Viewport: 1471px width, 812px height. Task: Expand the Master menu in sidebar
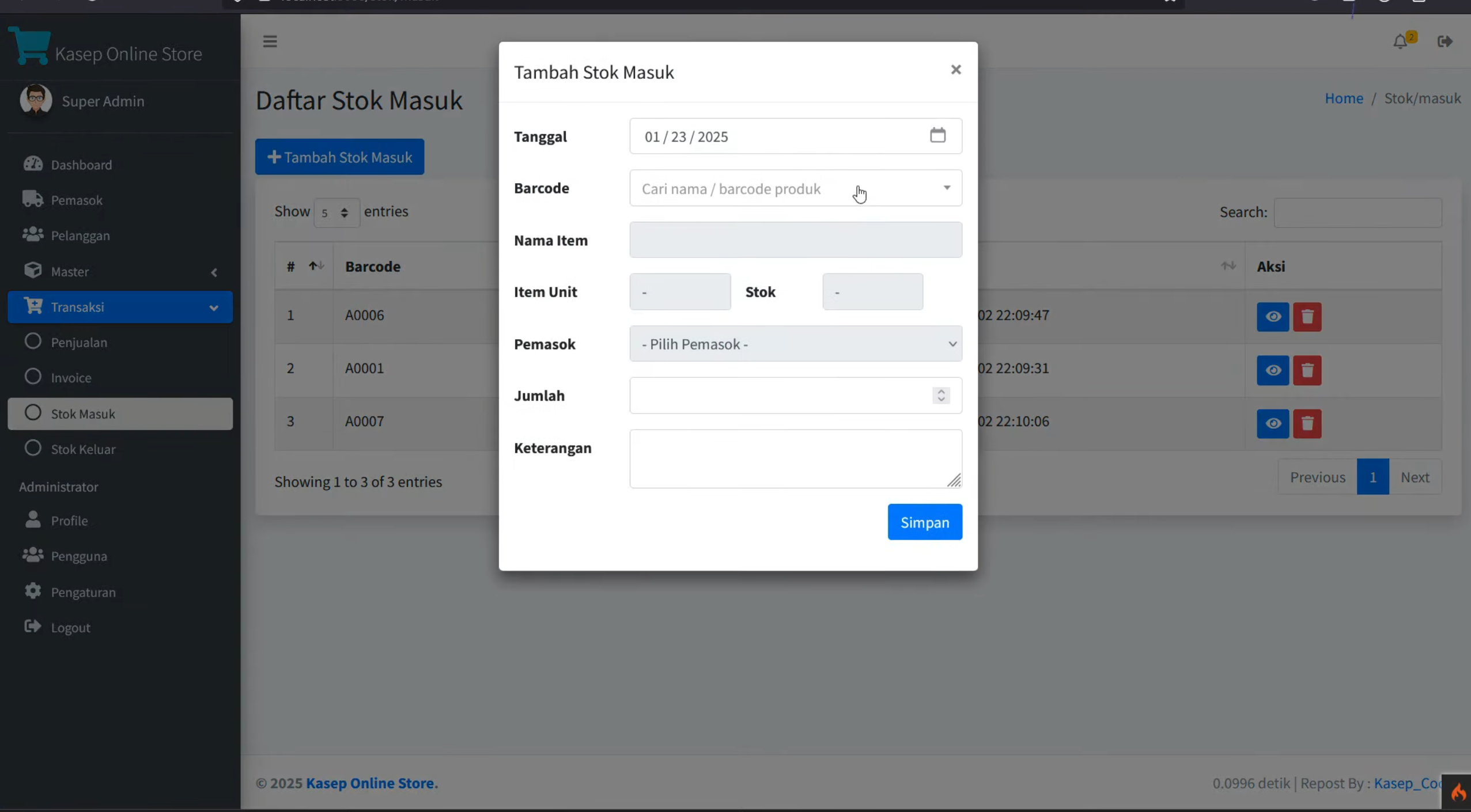(x=120, y=271)
